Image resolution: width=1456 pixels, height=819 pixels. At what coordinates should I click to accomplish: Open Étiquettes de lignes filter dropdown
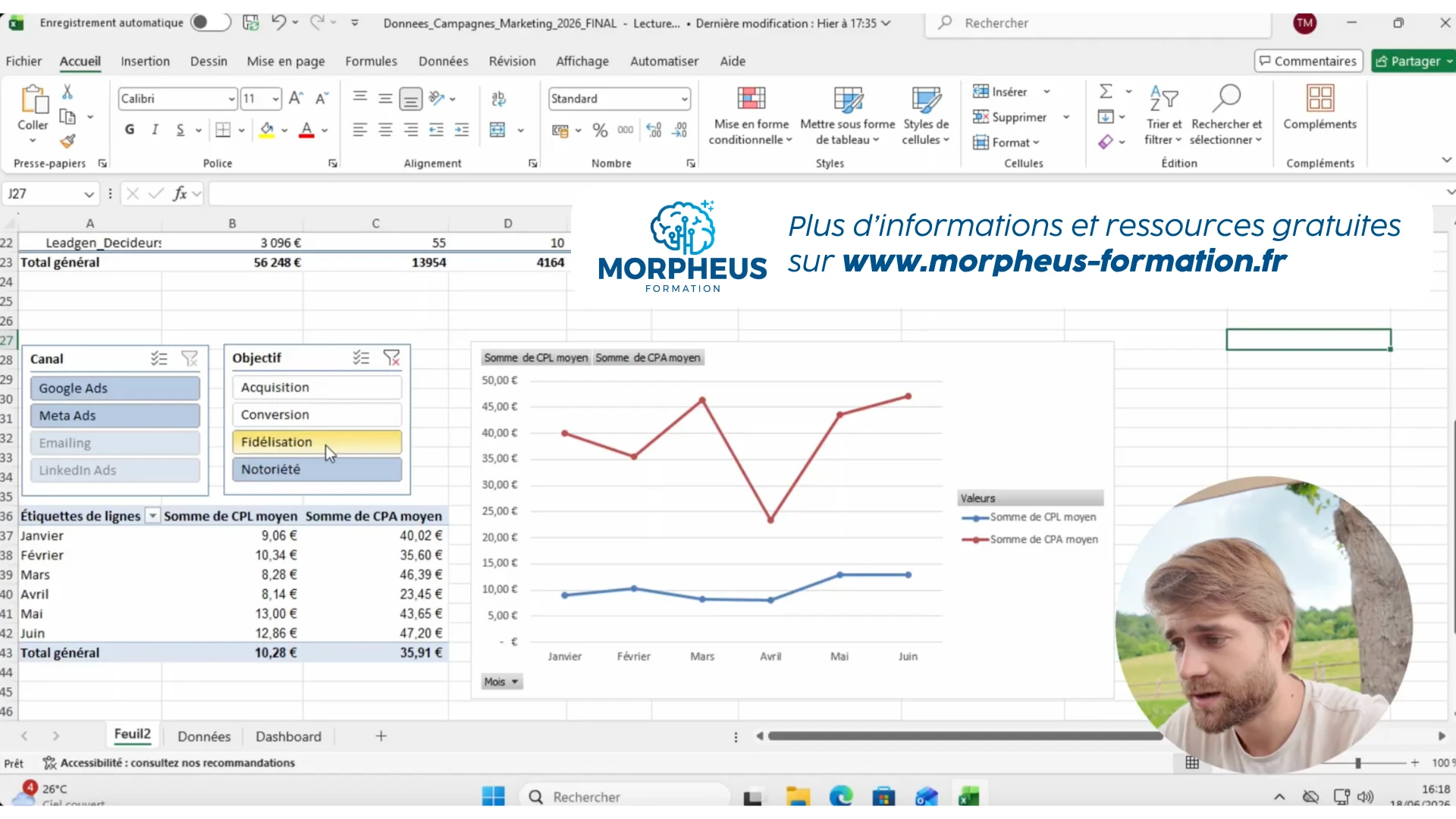pyautogui.click(x=152, y=516)
